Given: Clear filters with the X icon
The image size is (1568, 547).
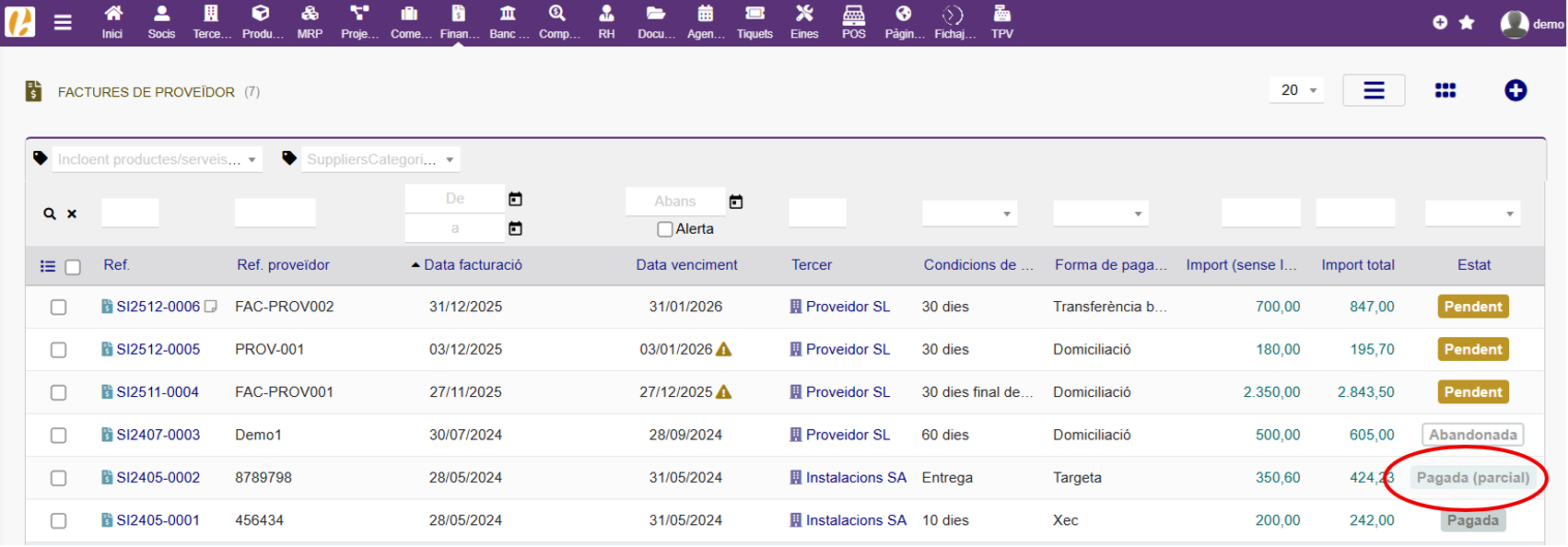Looking at the screenshot, I should coord(72,214).
